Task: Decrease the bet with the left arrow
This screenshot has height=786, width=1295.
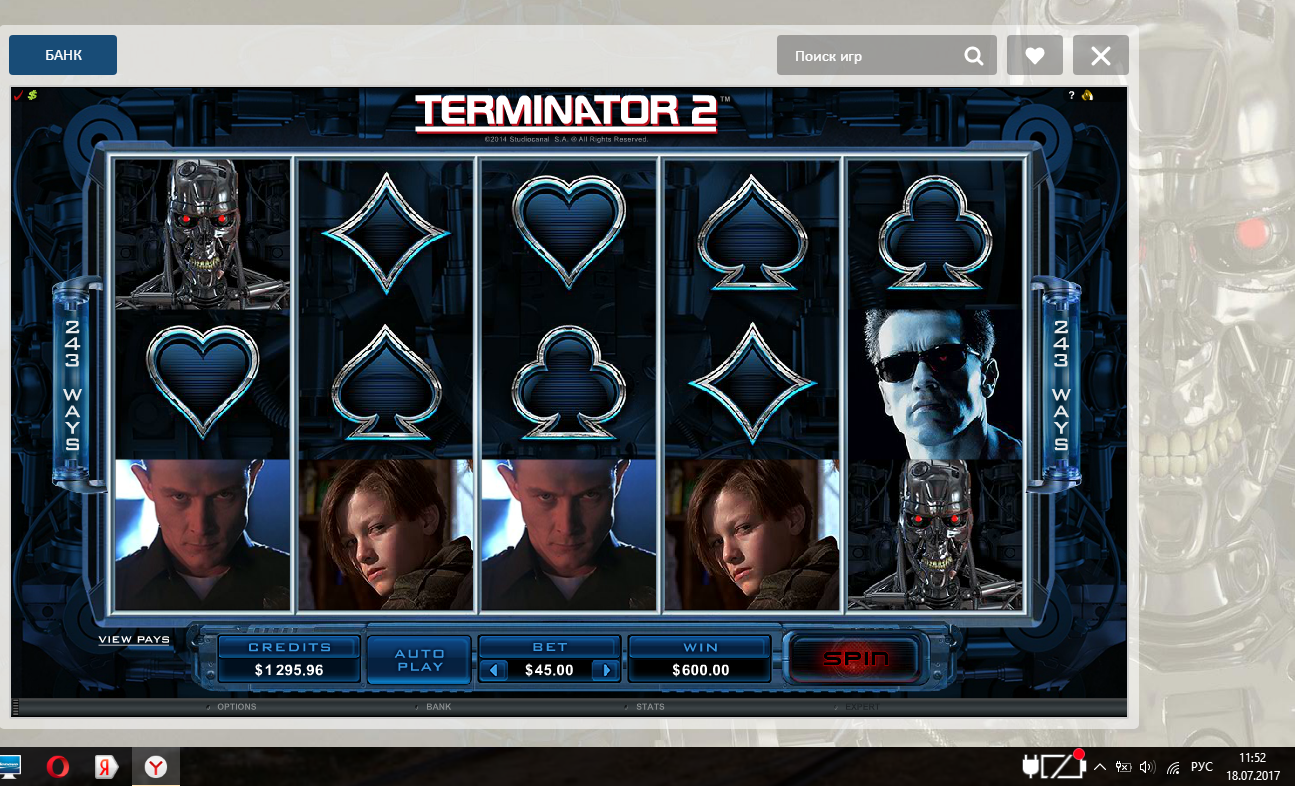Action: click(496, 670)
